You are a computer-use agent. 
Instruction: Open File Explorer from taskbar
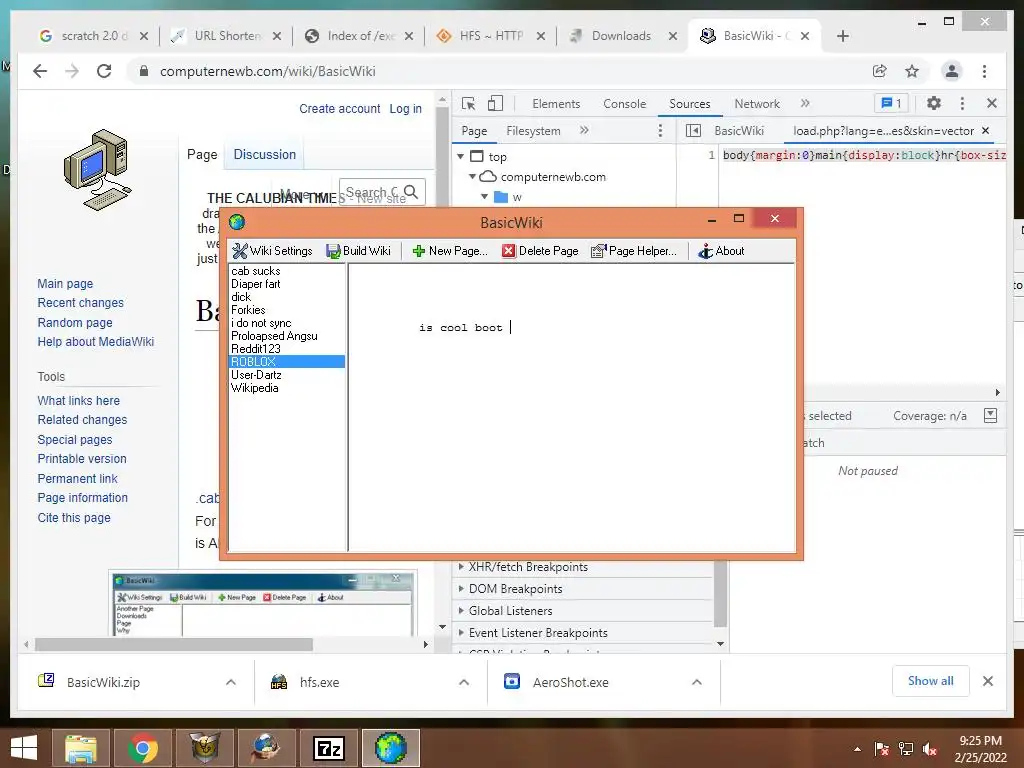[x=81, y=748]
